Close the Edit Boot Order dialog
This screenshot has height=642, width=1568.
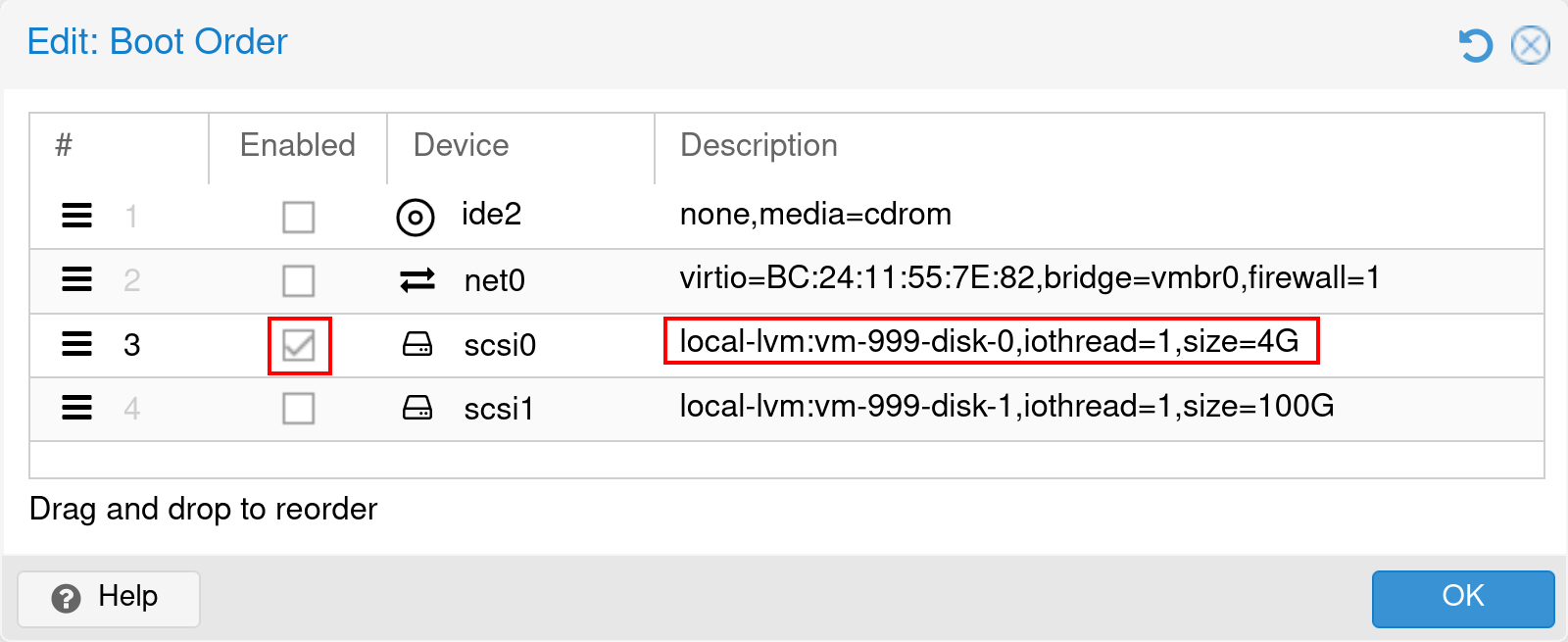pos(1531,45)
